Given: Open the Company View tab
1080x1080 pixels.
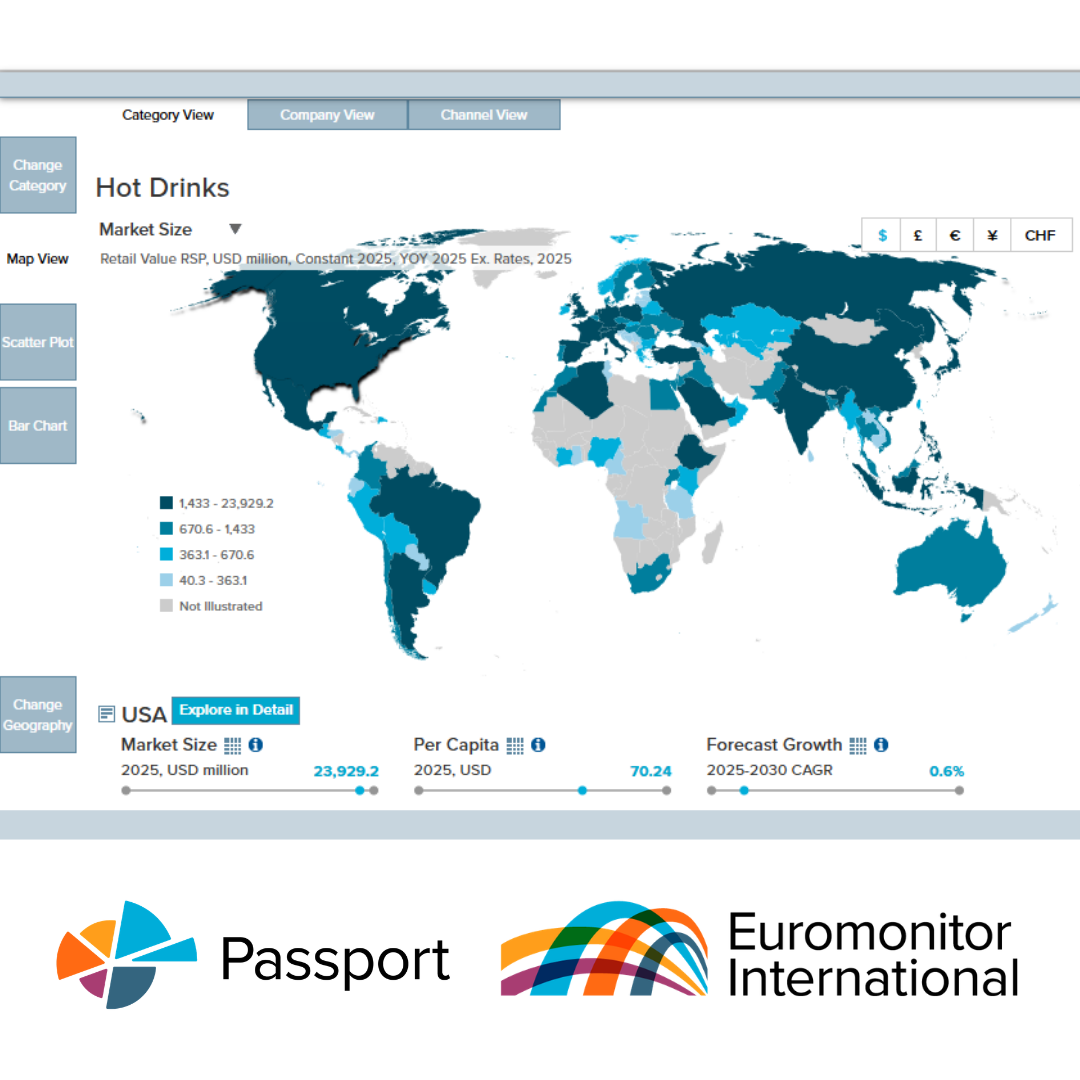Looking at the screenshot, I should tap(327, 115).
